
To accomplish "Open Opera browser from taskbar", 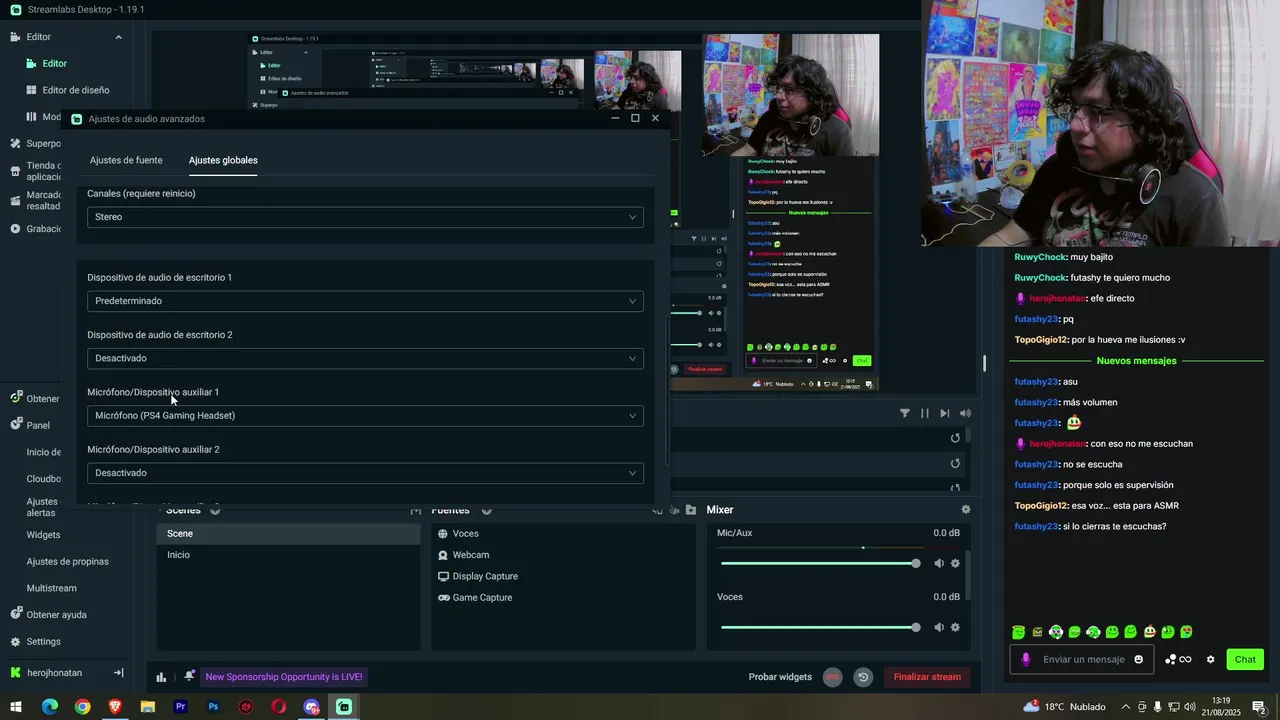I will [x=278, y=707].
